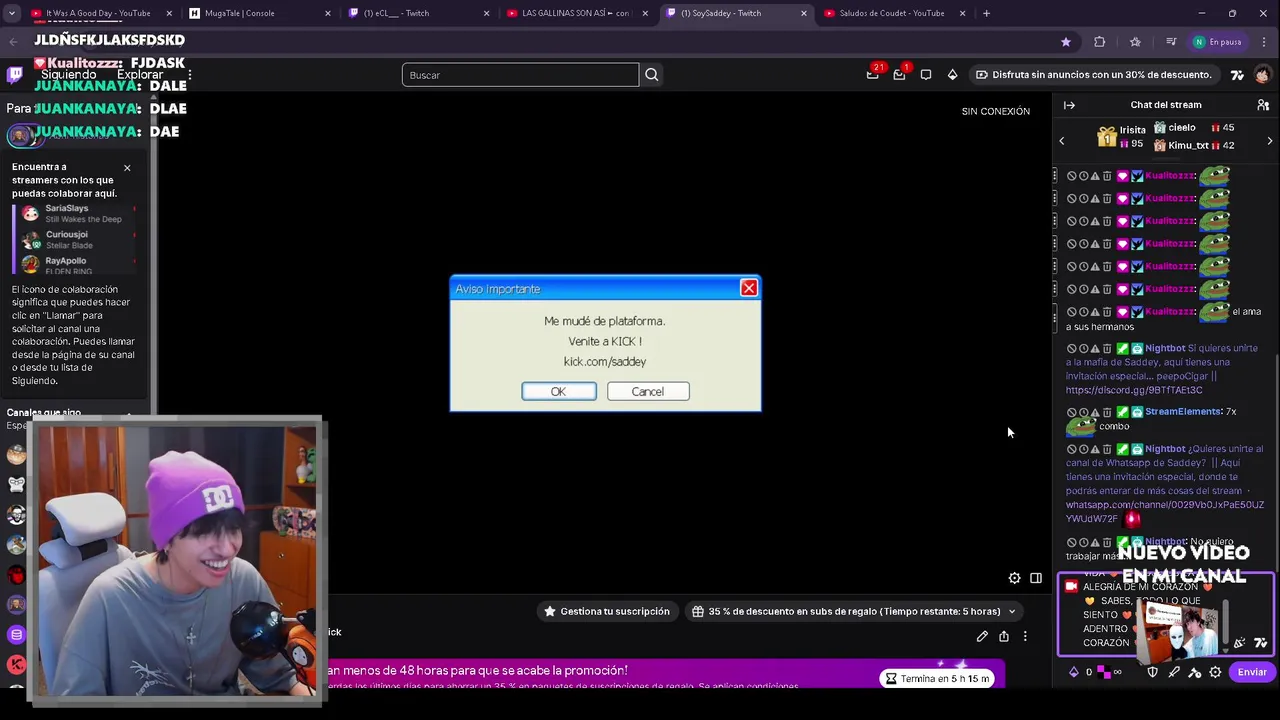Open chat settings gear icon

pyautogui.click(x=1215, y=672)
